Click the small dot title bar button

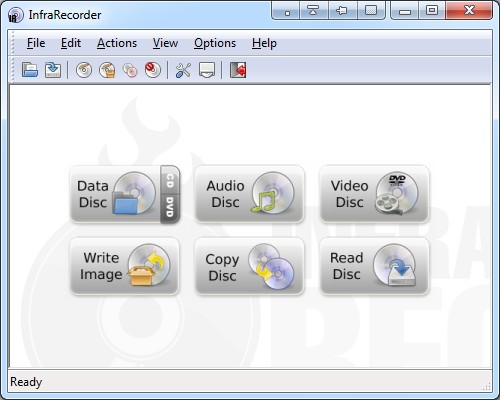287,11
